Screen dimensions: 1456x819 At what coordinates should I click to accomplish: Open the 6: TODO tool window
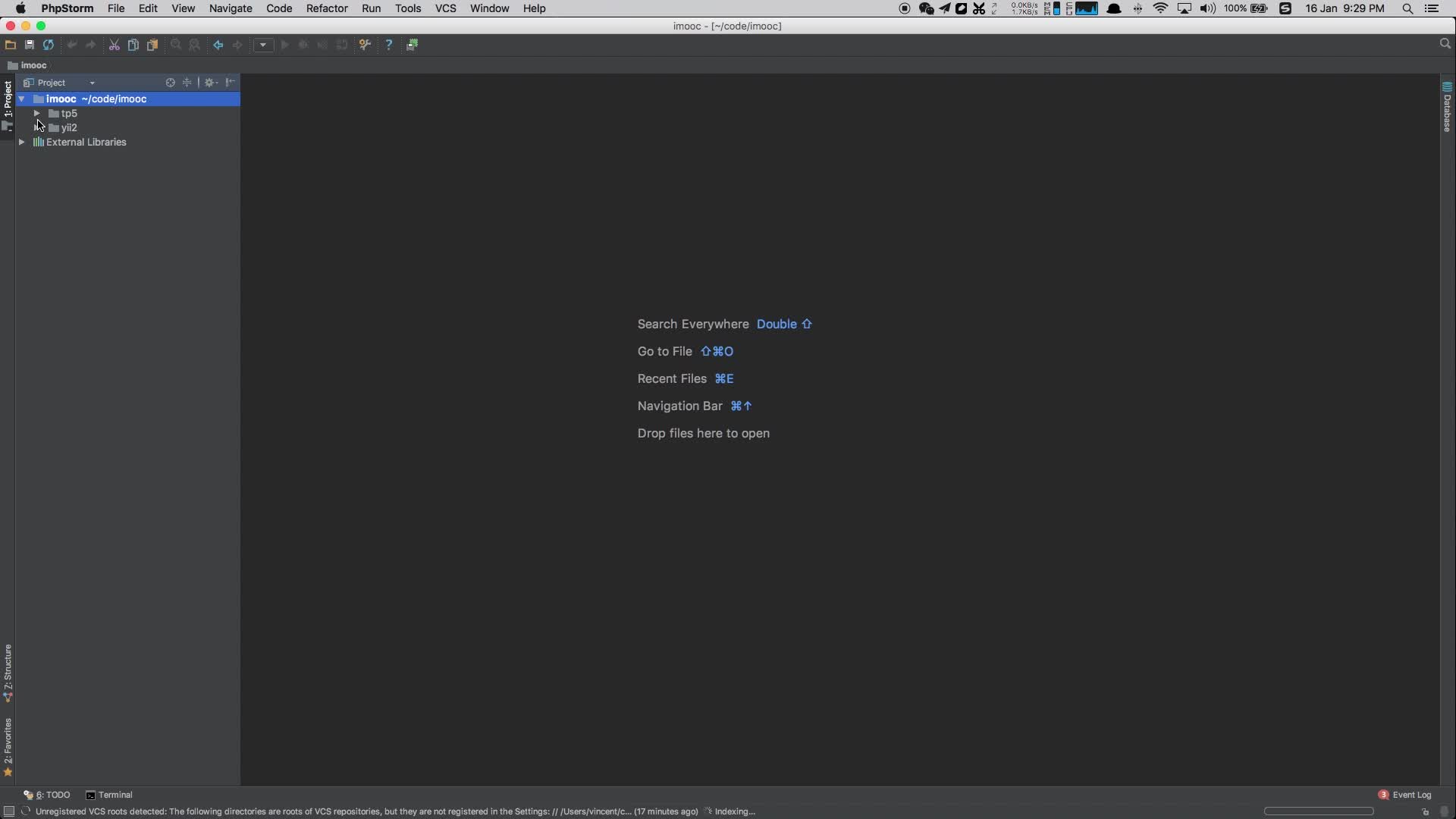pos(47,795)
